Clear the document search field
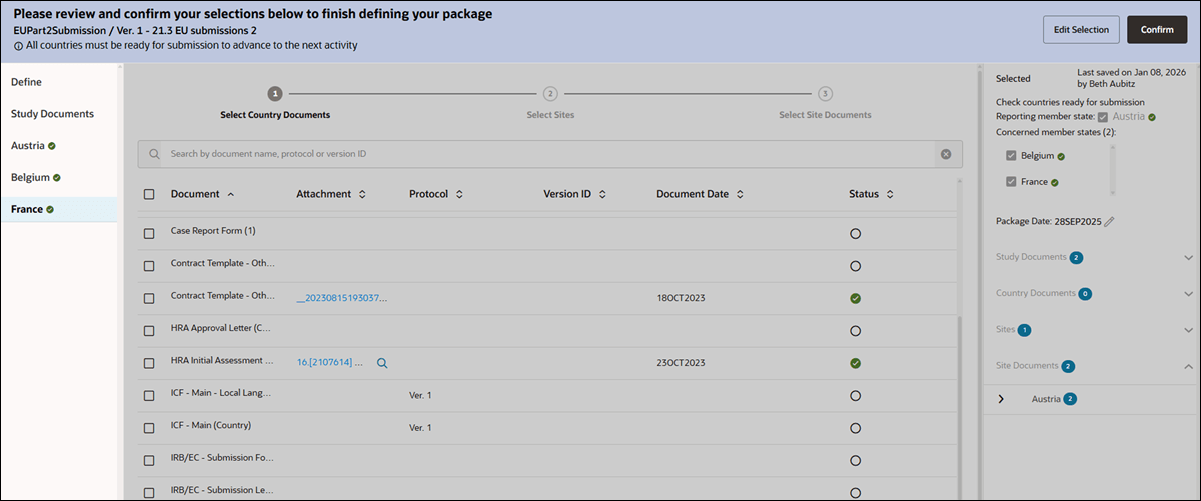The height and width of the screenshot is (501, 1201). click(x=945, y=154)
